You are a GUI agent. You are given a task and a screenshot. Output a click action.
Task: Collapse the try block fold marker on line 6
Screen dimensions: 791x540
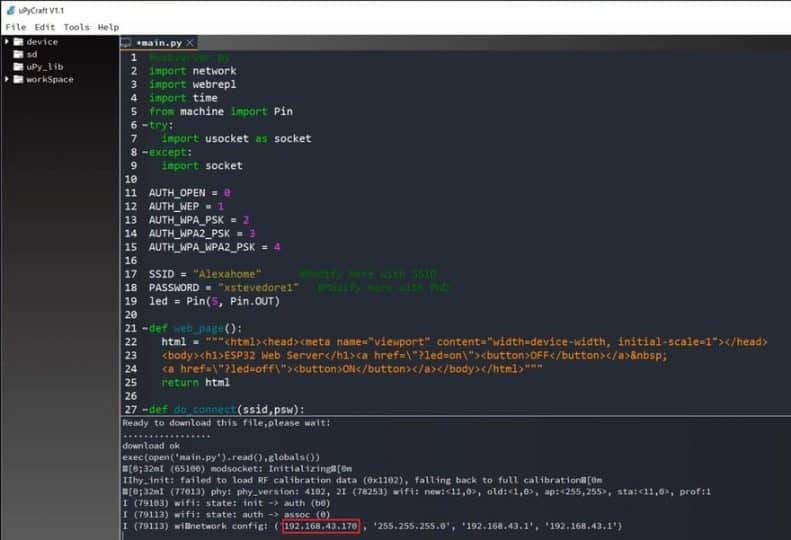coord(145,125)
